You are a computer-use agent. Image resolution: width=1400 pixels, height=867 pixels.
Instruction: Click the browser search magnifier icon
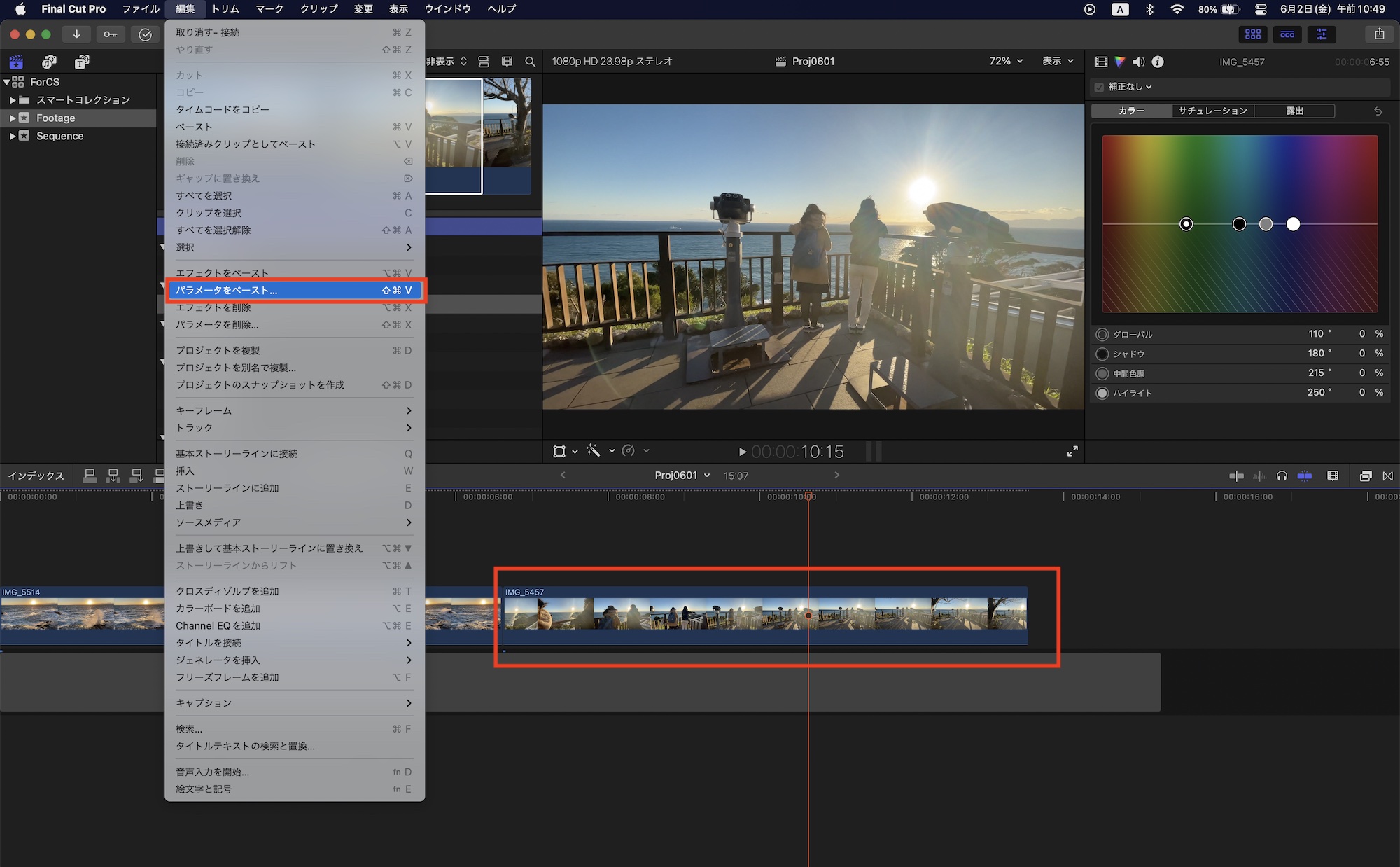pyautogui.click(x=531, y=62)
